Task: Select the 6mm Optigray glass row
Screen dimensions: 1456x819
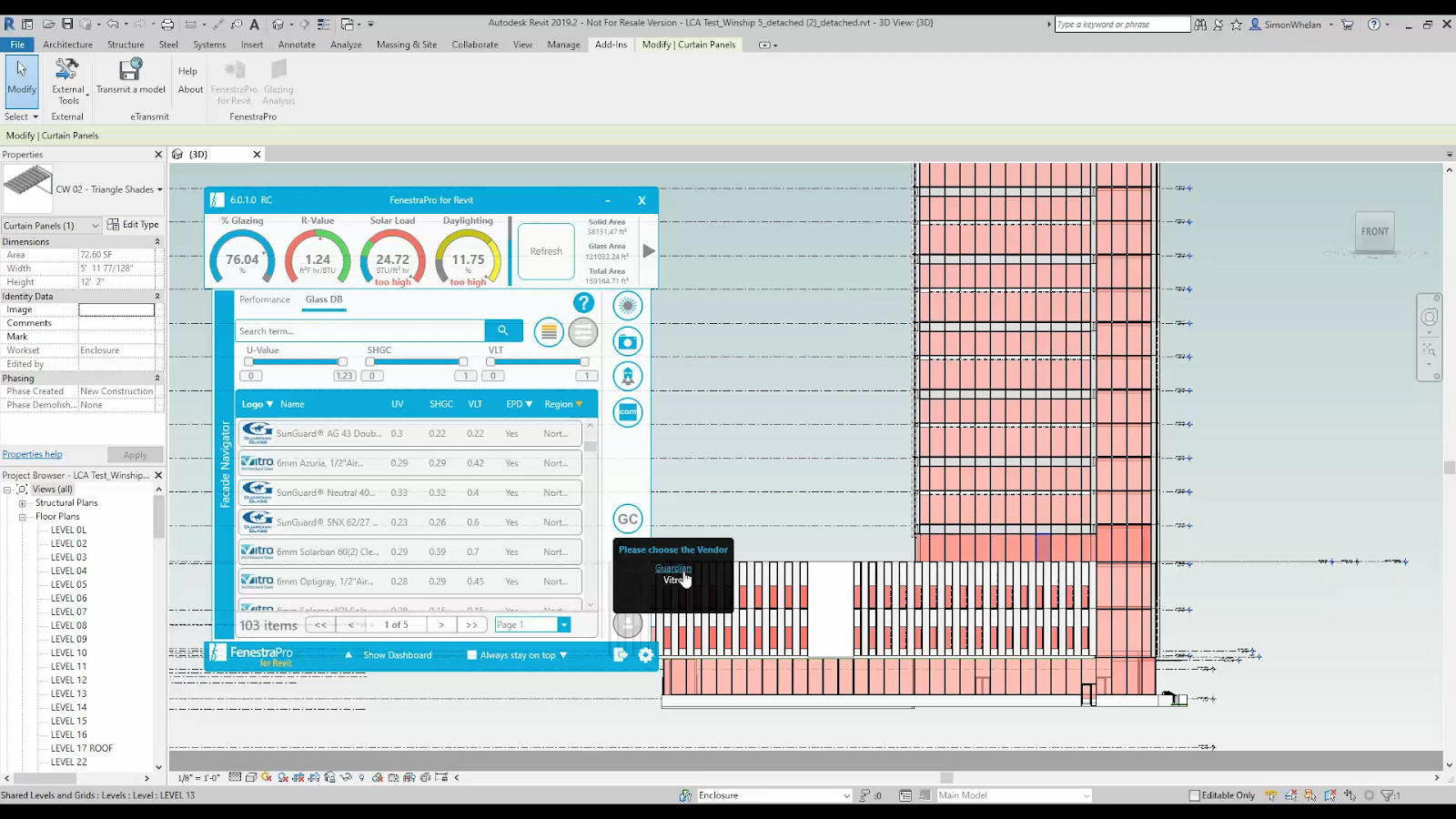Action: point(409,581)
